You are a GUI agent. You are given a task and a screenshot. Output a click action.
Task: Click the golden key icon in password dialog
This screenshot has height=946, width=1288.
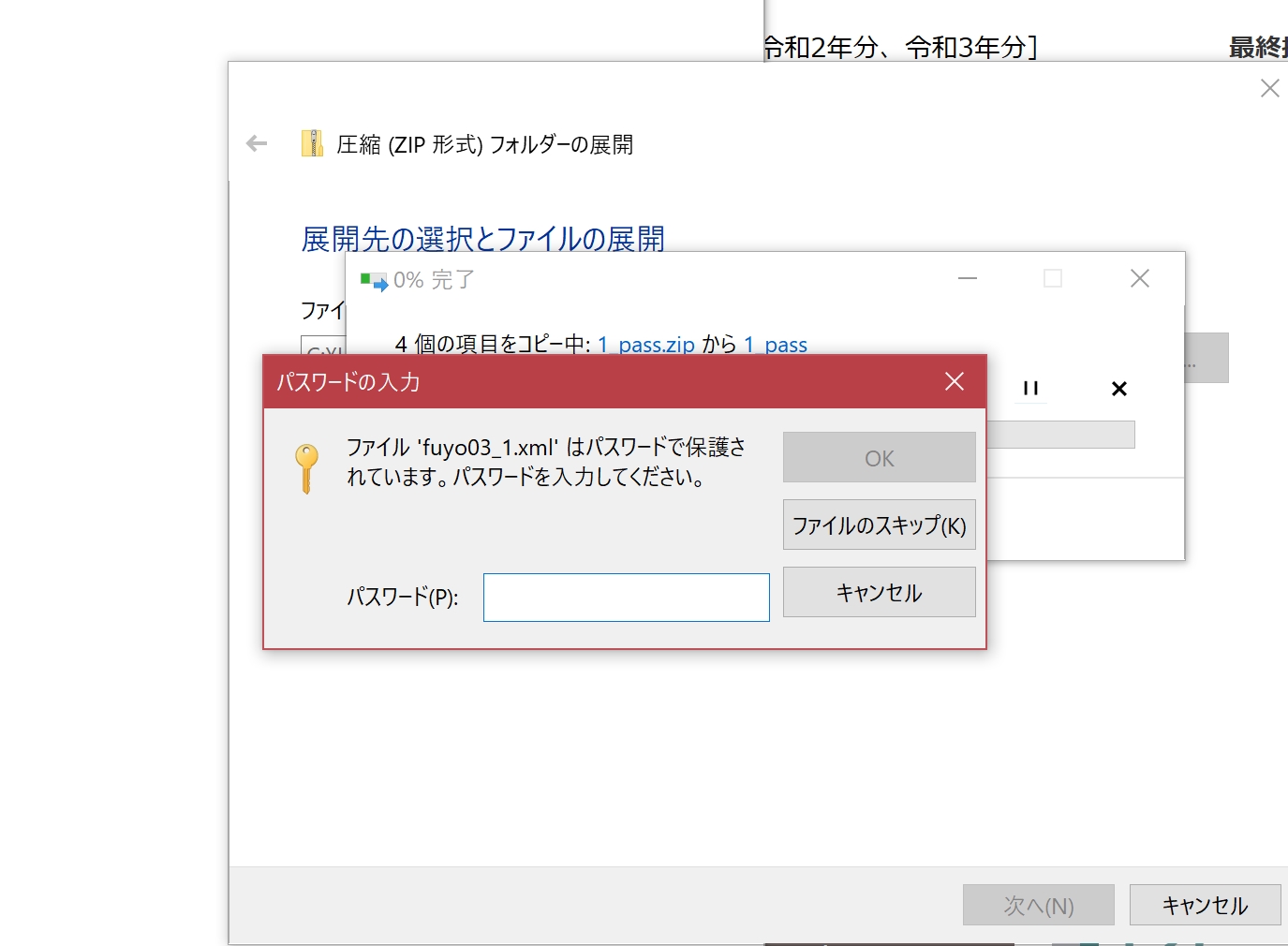coord(306,467)
